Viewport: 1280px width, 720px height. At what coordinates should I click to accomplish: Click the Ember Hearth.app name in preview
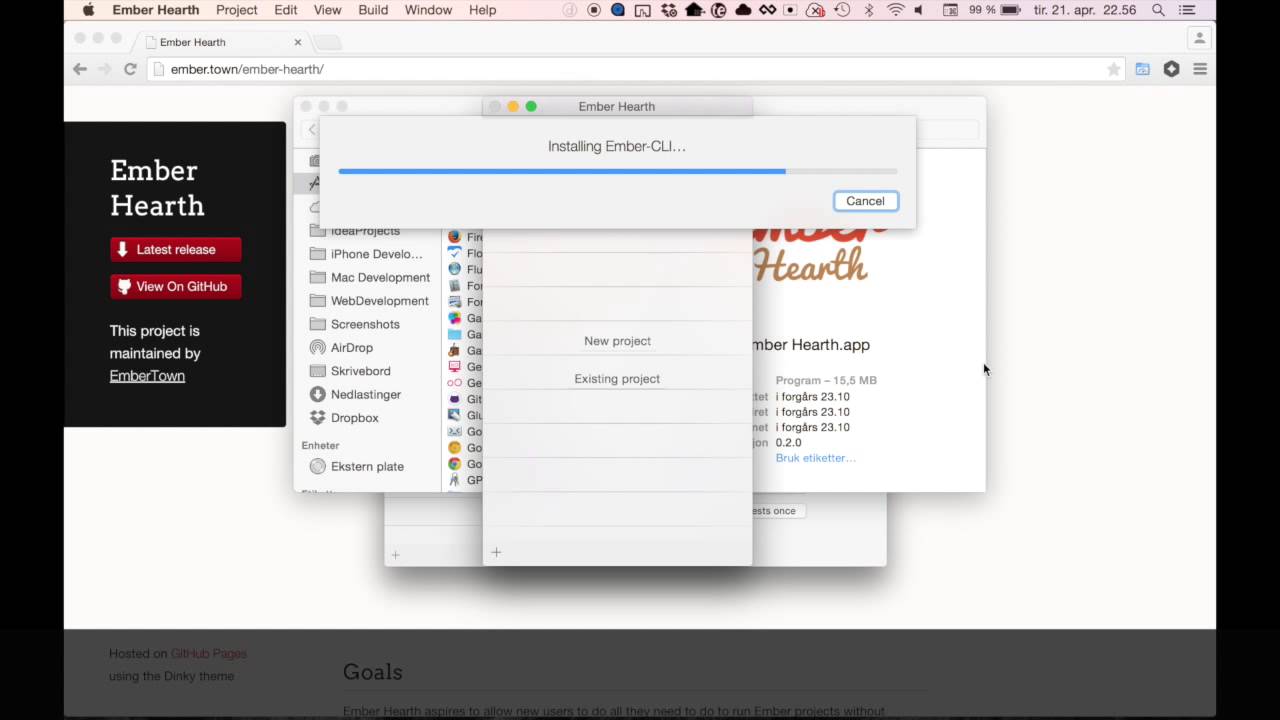[811, 345]
